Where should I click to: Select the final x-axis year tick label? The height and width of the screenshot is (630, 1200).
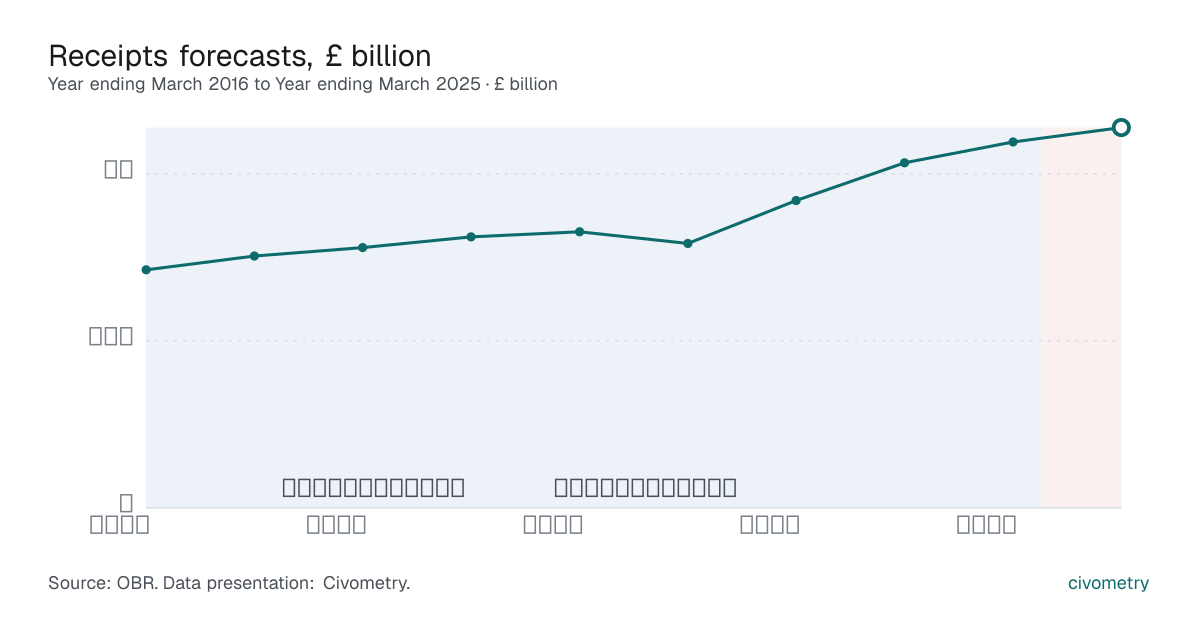tap(987, 524)
